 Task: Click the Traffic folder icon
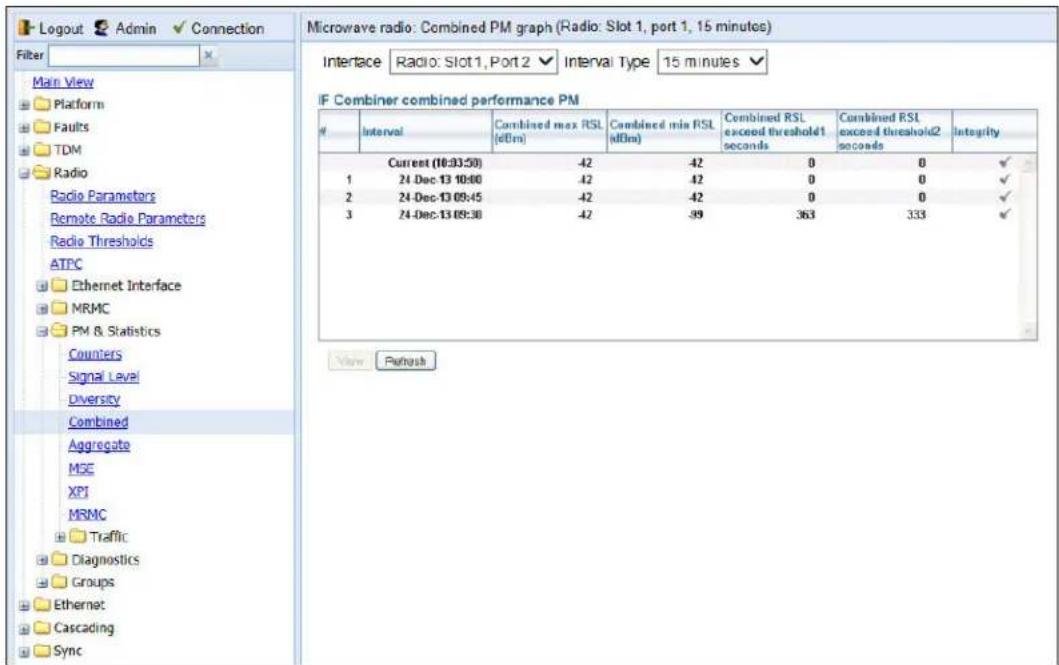(78, 537)
